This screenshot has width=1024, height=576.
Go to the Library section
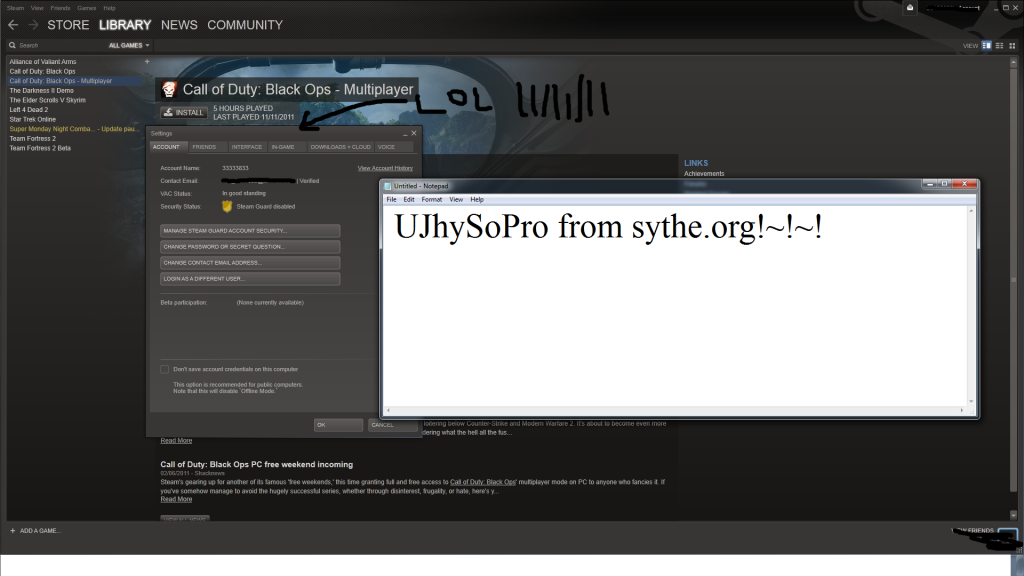pyautogui.click(x=125, y=25)
